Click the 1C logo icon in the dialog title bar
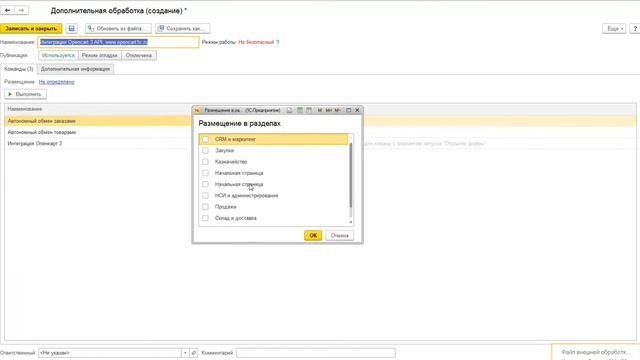Viewport: 640px width, 360px height. tap(197, 110)
